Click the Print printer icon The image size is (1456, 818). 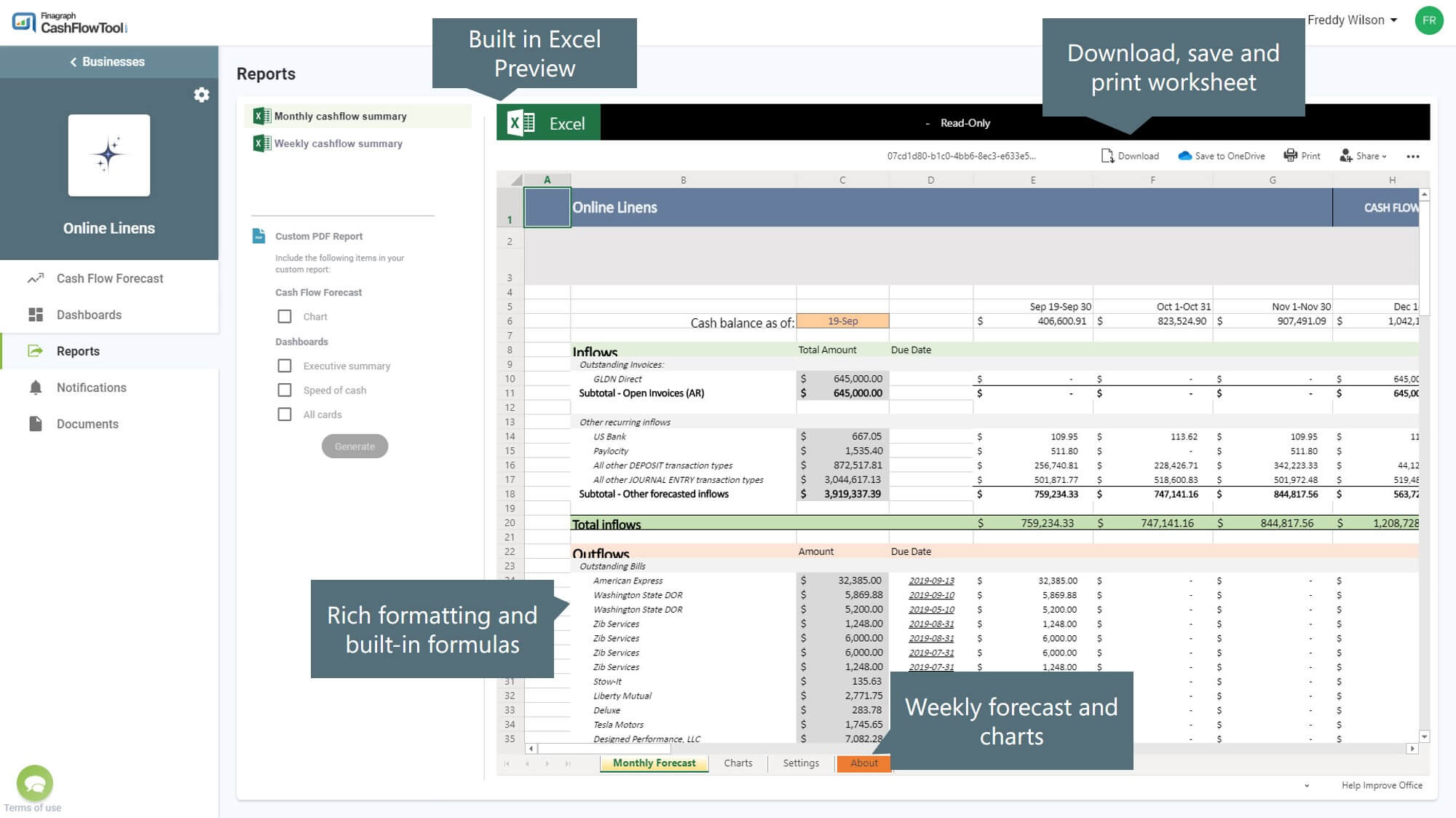(1290, 156)
